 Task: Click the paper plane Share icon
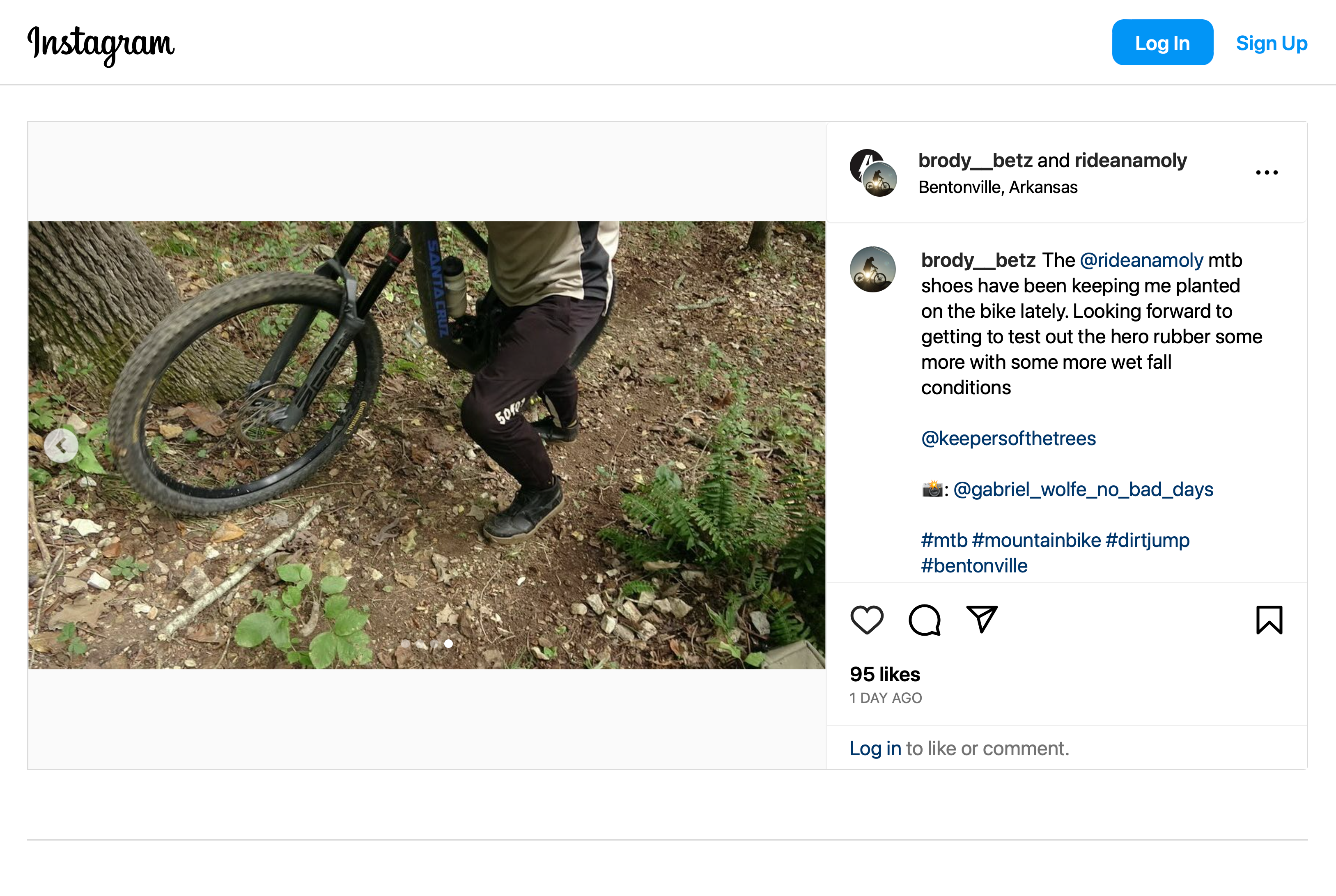point(981,619)
